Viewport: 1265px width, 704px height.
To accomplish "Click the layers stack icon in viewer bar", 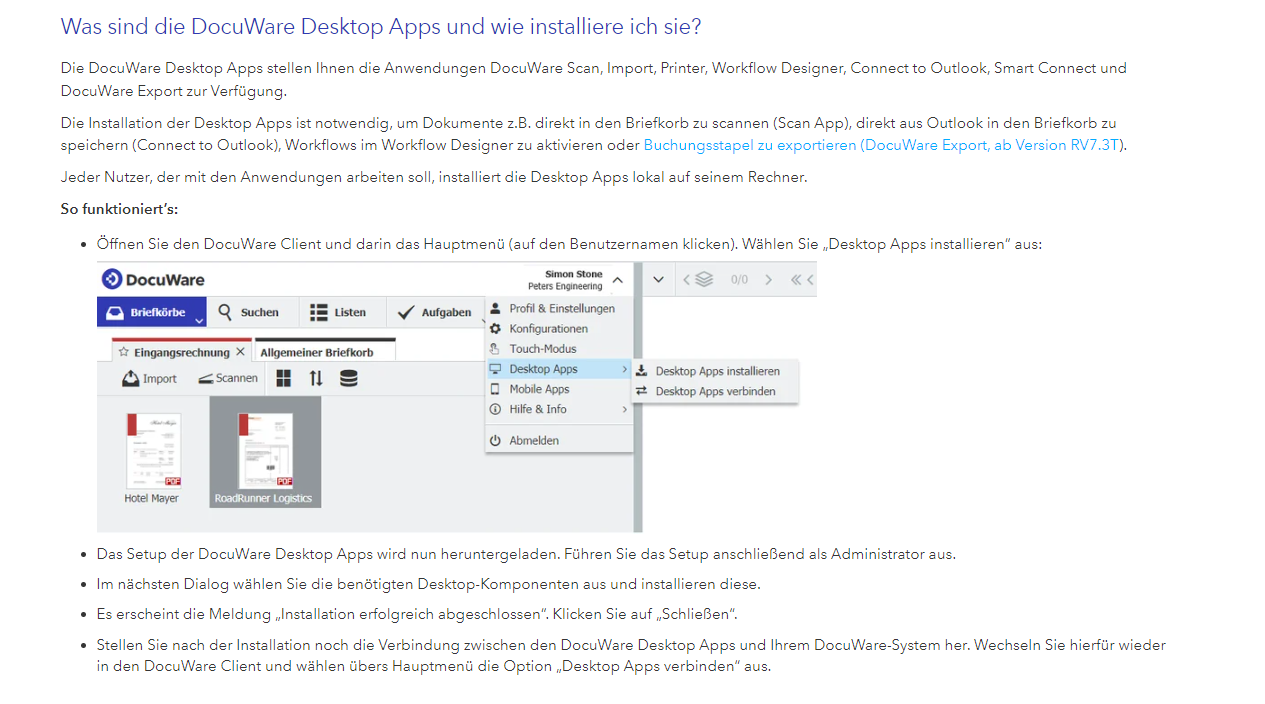I will point(704,279).
